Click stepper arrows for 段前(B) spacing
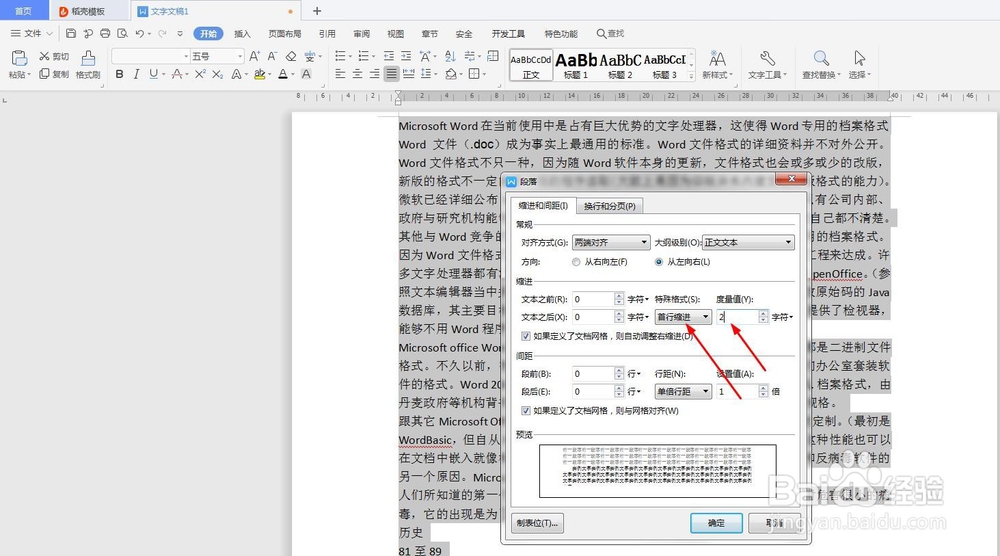The image size is (1000, 556). tap(619, 374)
